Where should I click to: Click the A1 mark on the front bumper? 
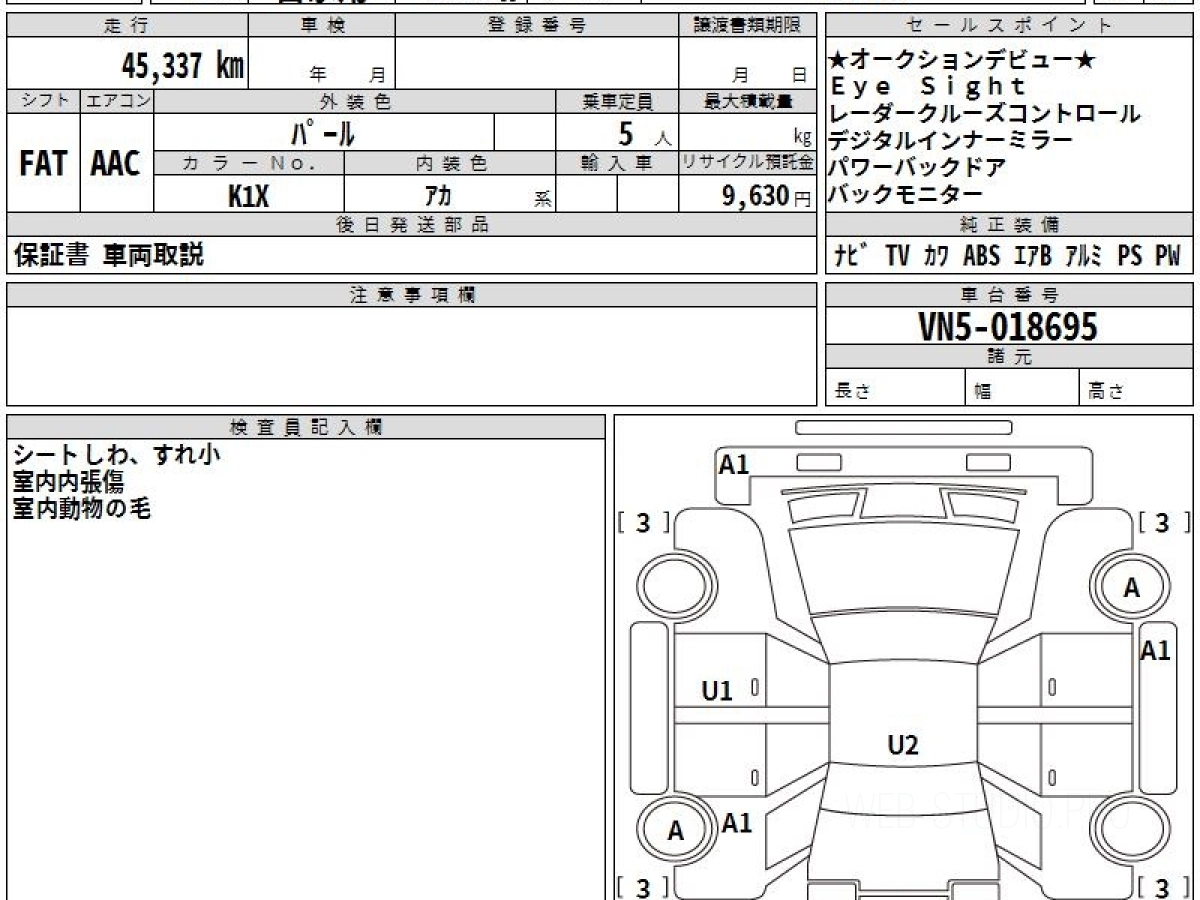[x=734, y=464]
